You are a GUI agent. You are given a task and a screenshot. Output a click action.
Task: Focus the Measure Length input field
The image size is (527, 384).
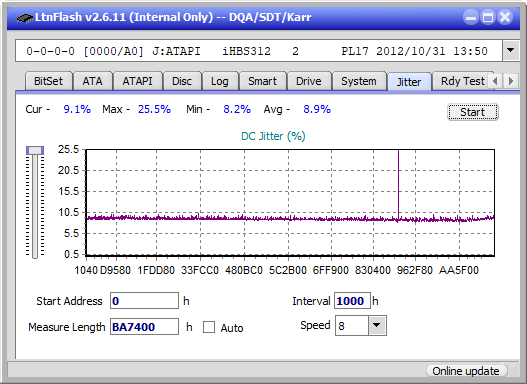click(145, 327)
